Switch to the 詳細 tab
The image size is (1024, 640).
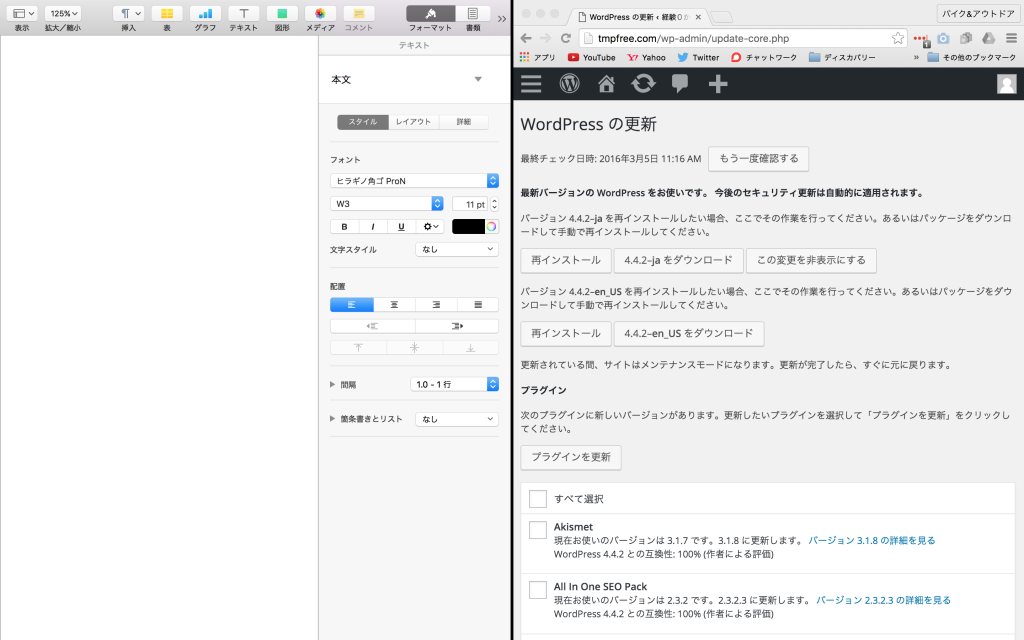click(464, 121)
